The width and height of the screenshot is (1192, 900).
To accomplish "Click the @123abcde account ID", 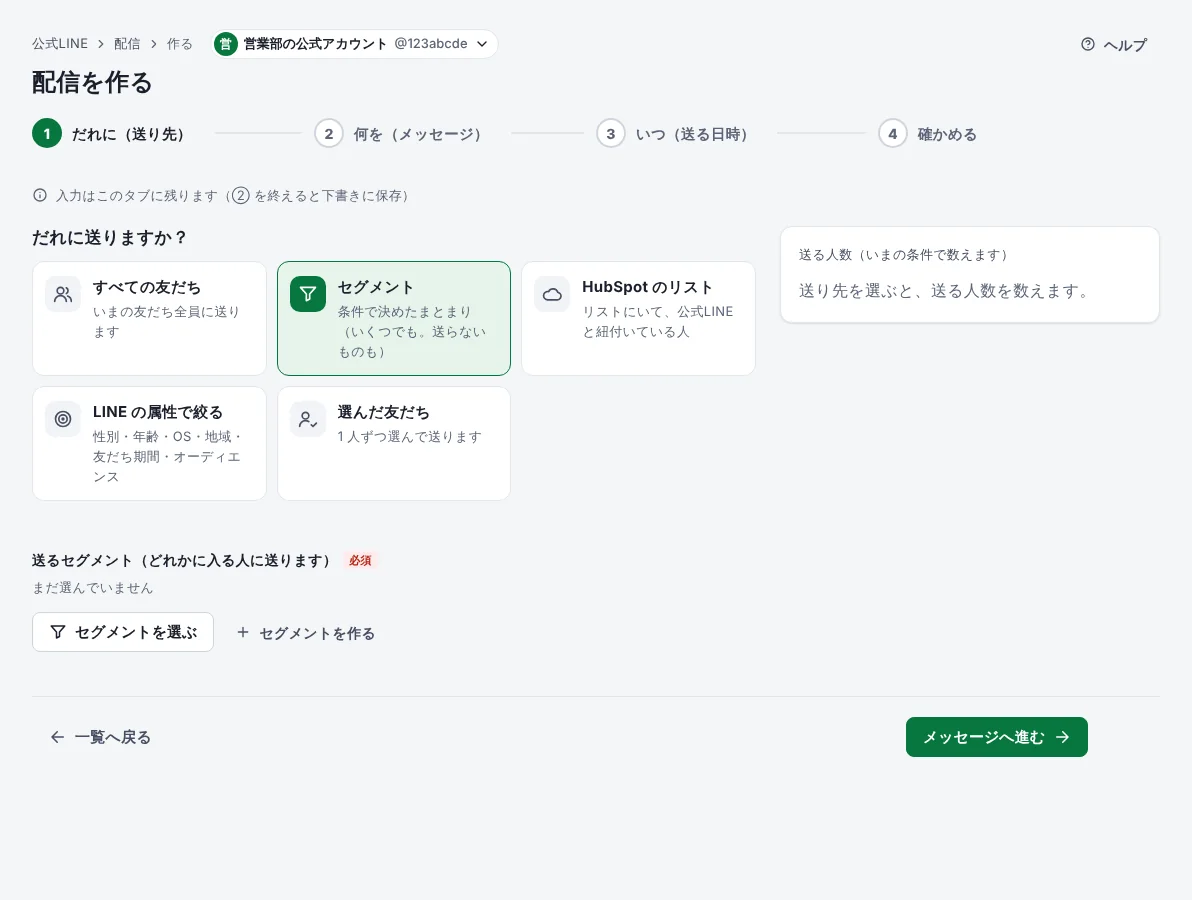I will pos(431,43).
